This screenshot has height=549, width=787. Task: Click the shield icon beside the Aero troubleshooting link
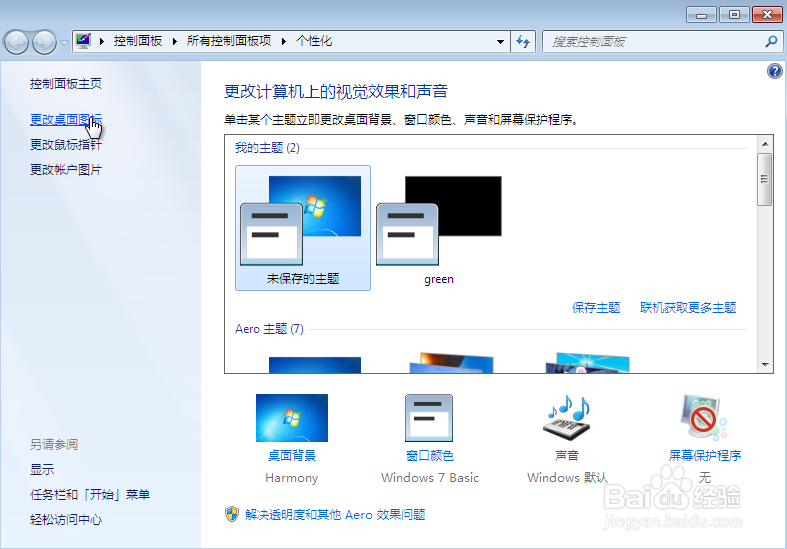(231, 514)
